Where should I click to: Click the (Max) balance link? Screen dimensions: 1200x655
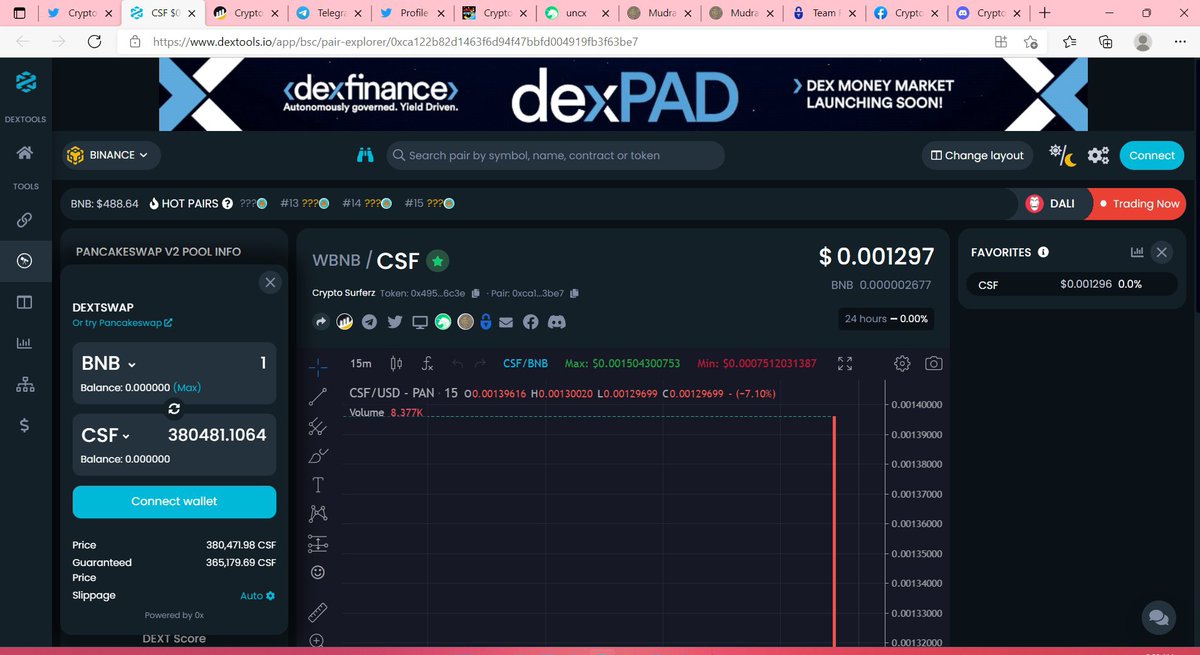point(187,387)
